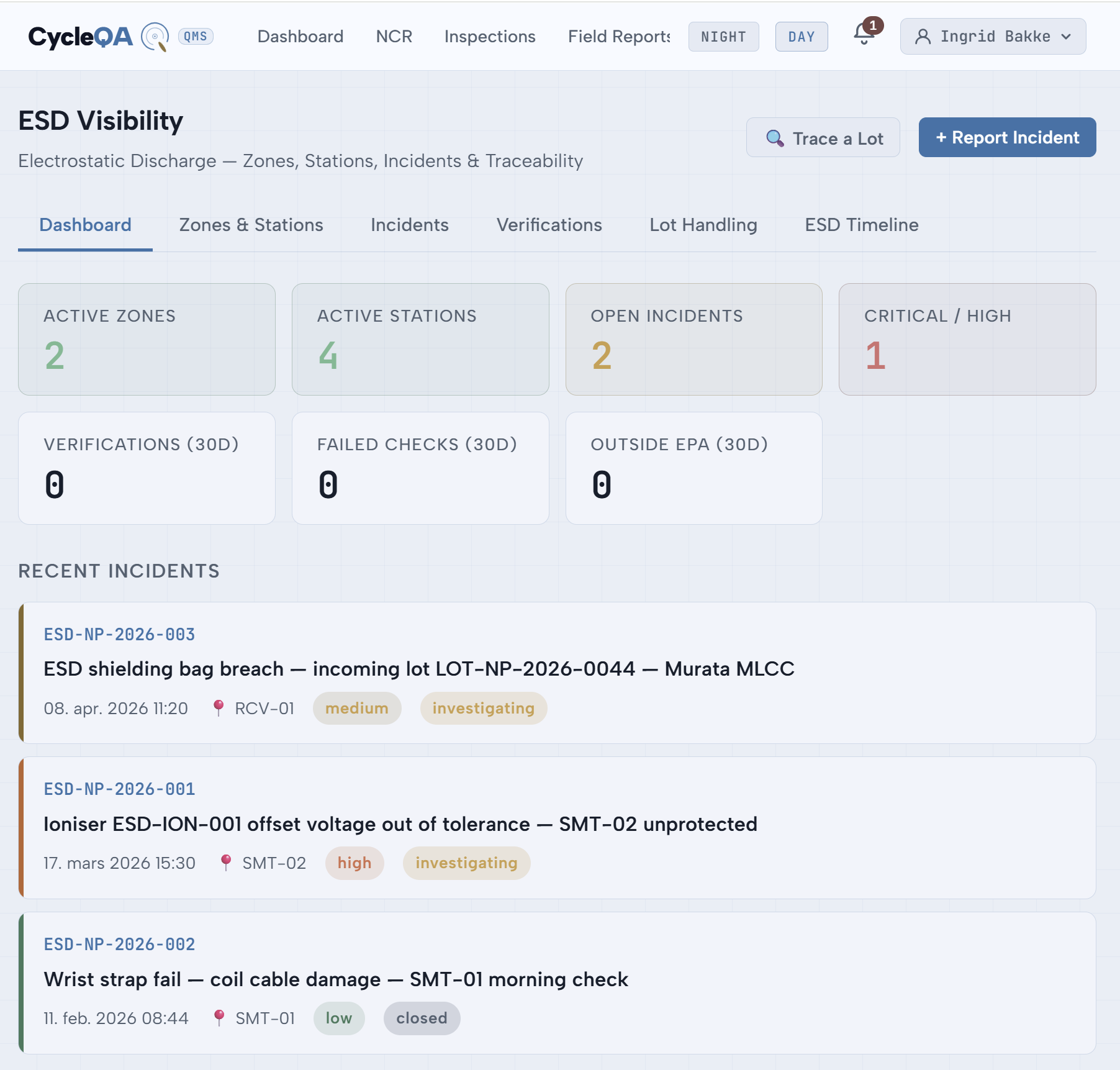Click the Report Incident button
Image resolution: width=1120 pixels, height=1070 pixels.
pyautogui.click(x=1007, y=137)
